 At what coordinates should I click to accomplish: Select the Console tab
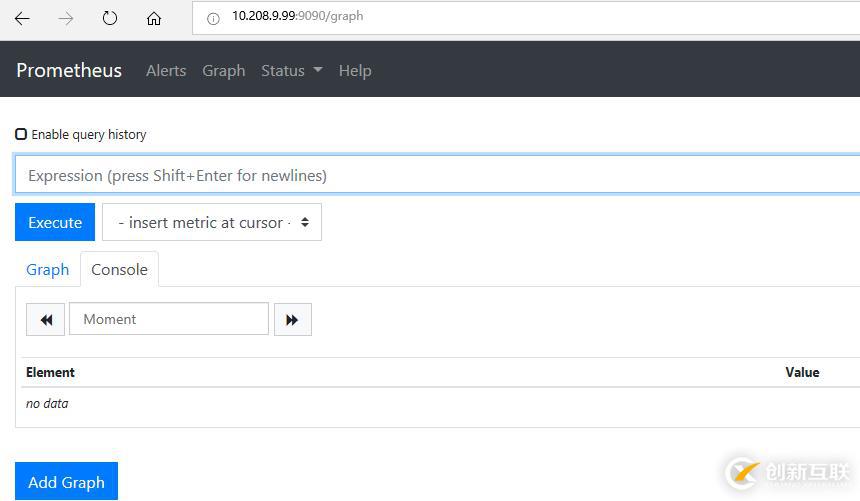pos(120,269)
